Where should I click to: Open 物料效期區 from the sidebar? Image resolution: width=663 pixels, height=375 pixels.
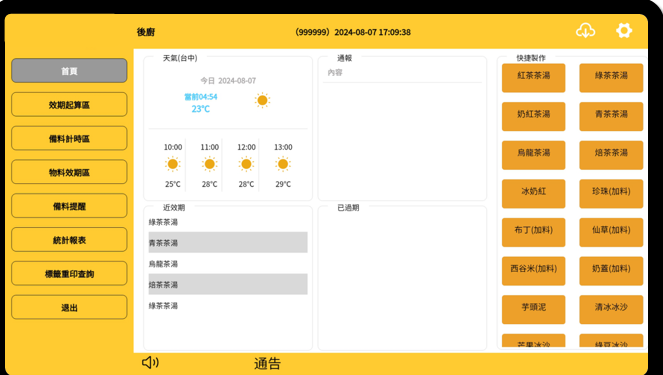(x=69, y=172)
